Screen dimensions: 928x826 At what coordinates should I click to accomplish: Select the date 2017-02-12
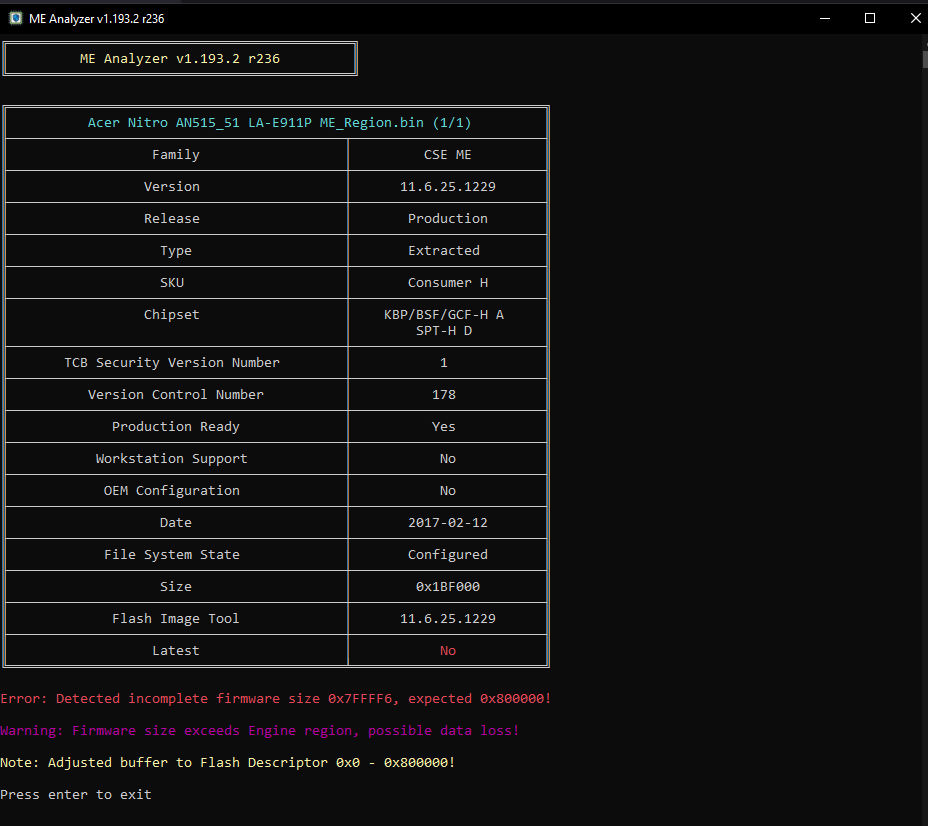pos(447,522)
